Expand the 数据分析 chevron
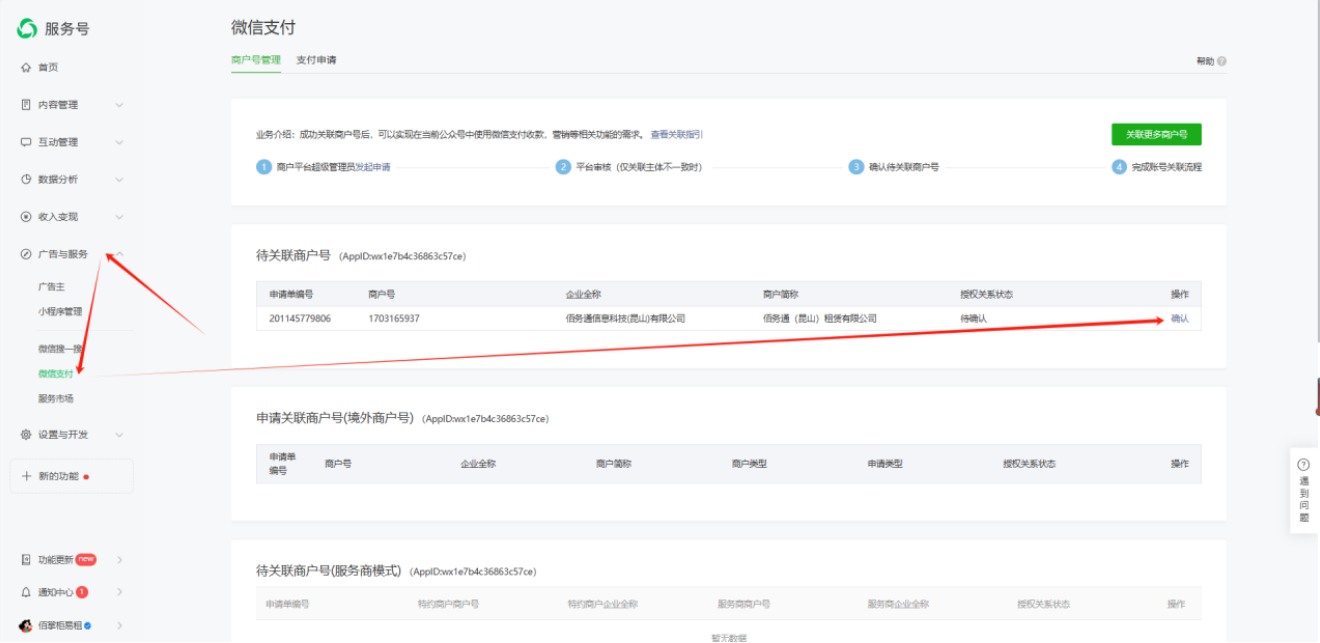This screenshot has width=1320, height=643. pyautogui.click(x=119, y=180)
